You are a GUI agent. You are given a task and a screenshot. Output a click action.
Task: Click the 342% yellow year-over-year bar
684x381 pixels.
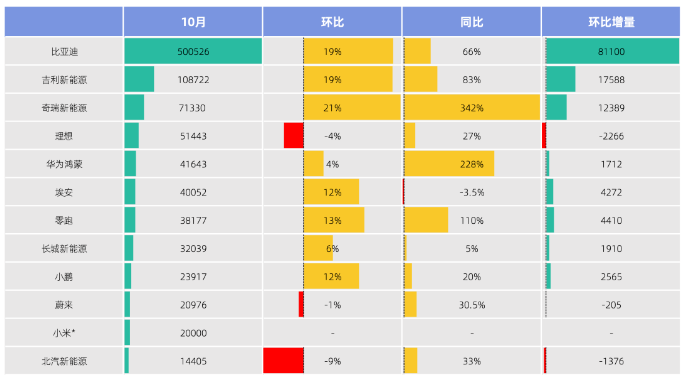pos(472,107)
